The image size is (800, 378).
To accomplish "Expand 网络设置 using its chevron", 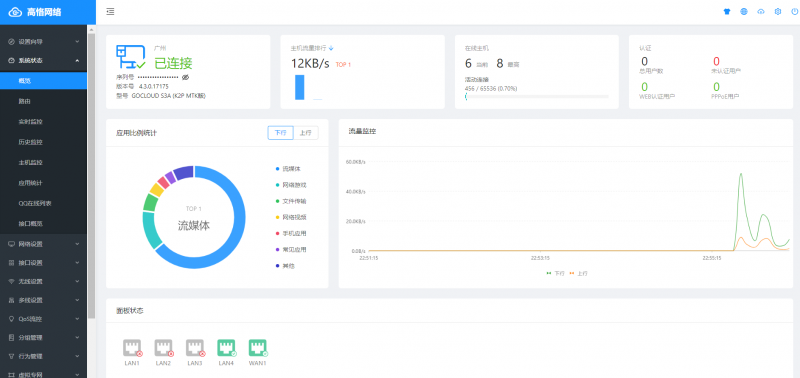I will (x=77, y=244).
